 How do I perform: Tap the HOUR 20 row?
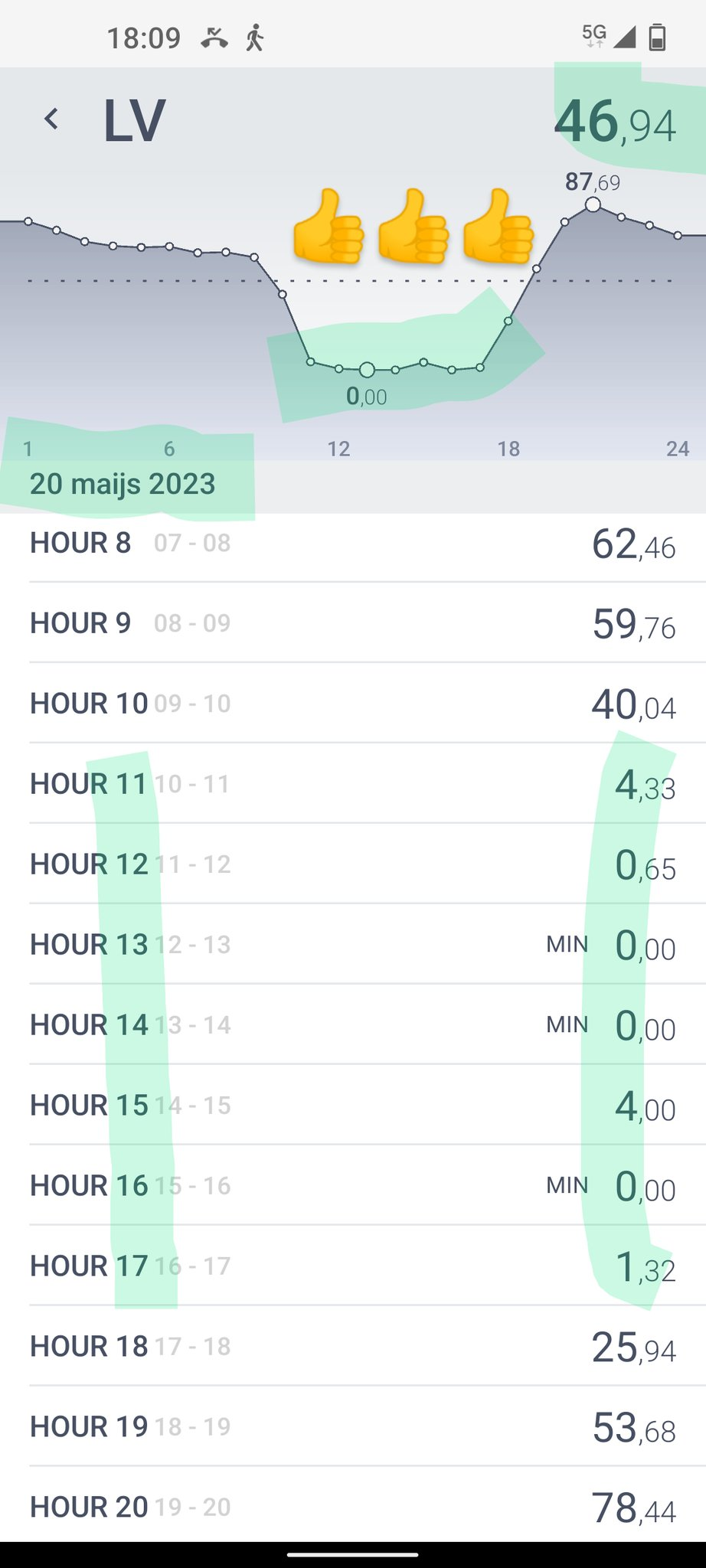[352, 1507]
